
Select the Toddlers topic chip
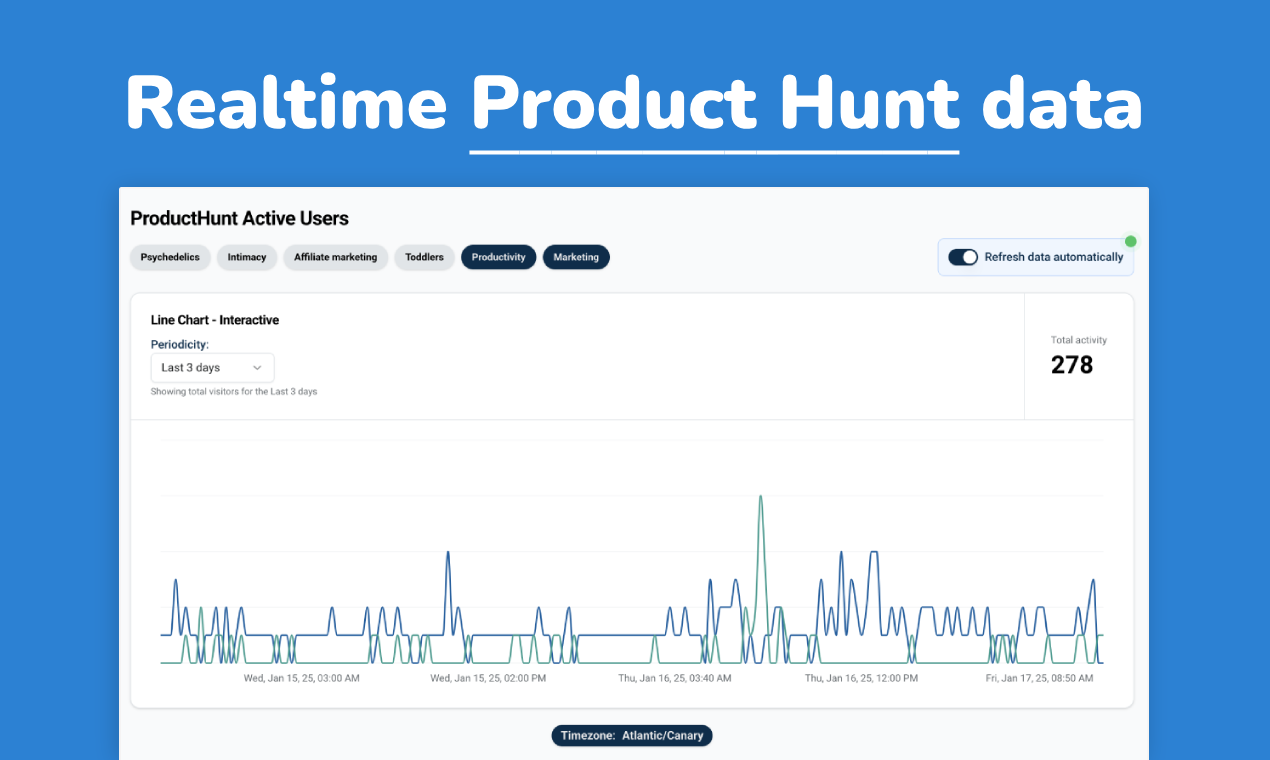point(425,257)
